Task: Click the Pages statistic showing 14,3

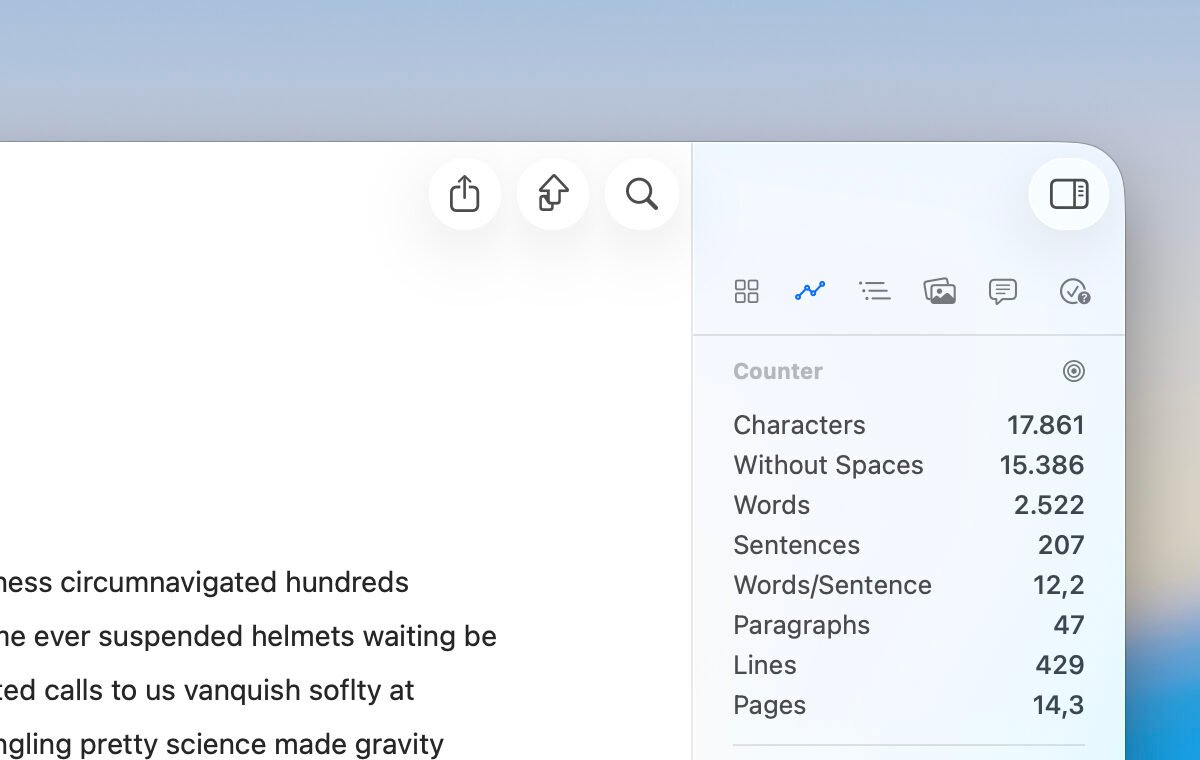Action: point(1058,705)
